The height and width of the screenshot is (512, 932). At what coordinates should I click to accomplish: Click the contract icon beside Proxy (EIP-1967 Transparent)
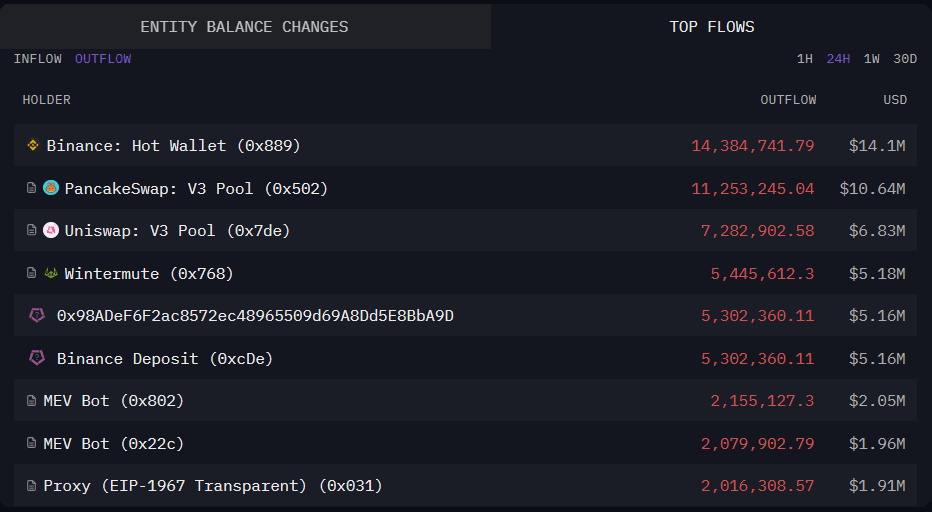(x=32, y=486)
